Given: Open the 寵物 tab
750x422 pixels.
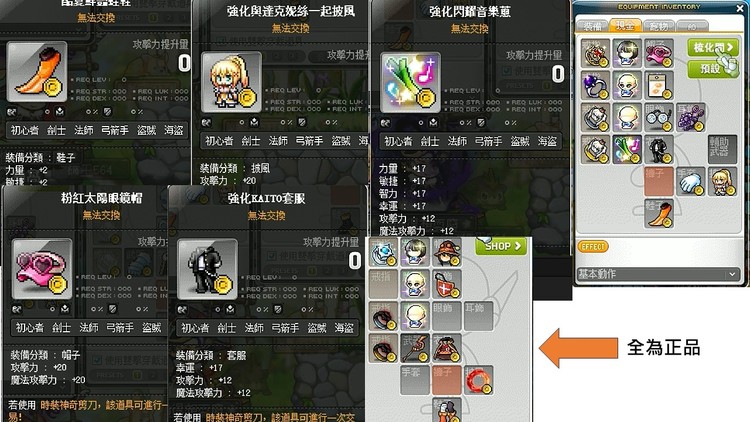Looking at the screenshot, I should click(x=659, y=26).
